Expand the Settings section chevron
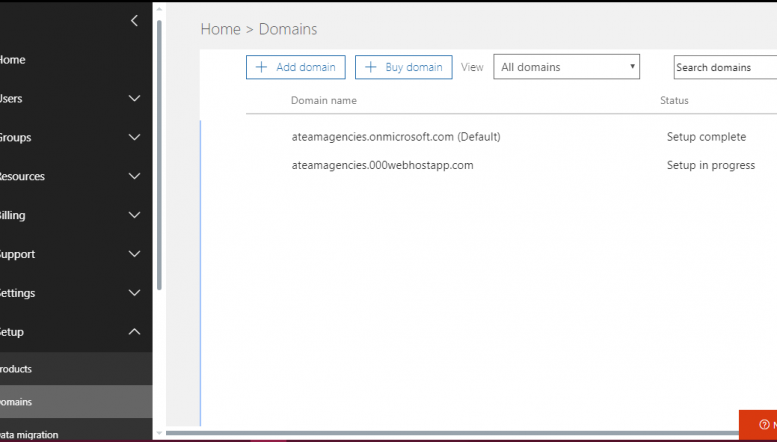The image size is (777, 442). click(134, 293)
